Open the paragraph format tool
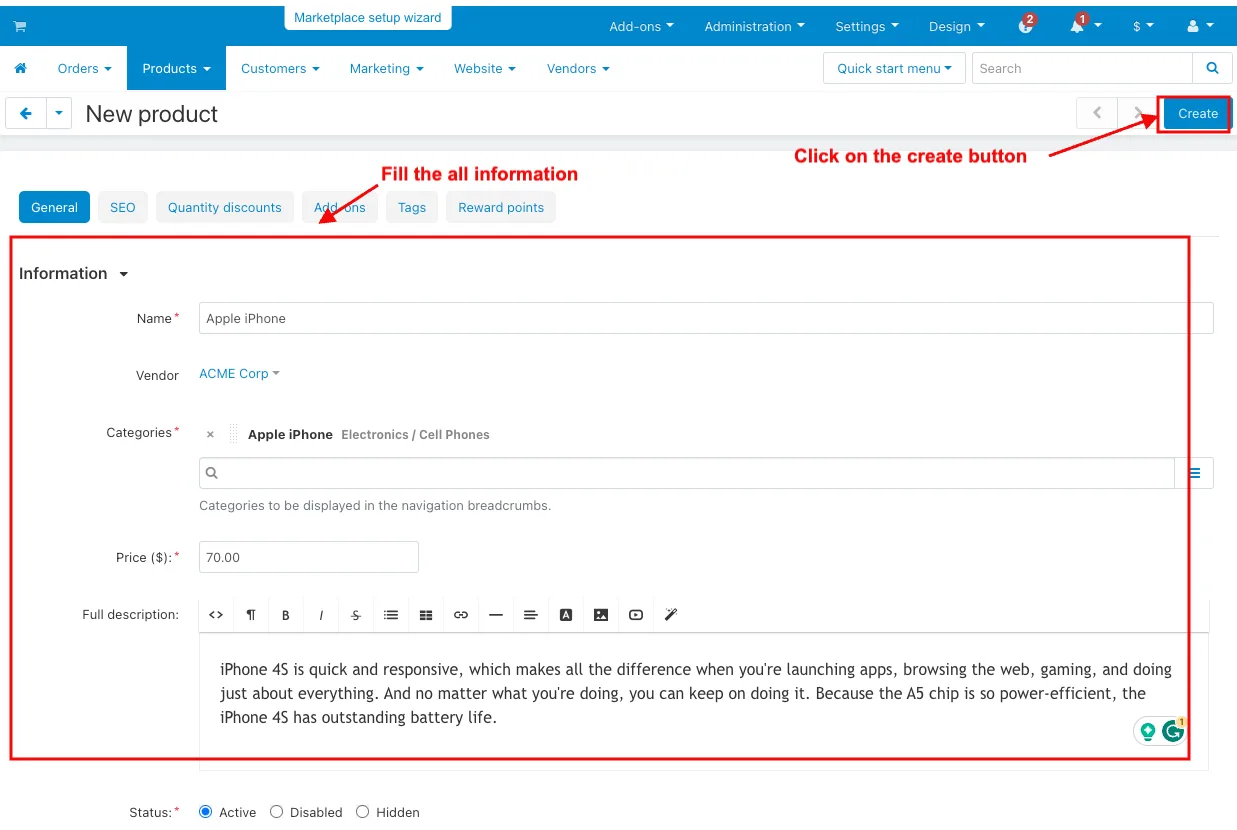The width and height of the screenshot is (1237, 830). pyautogui.click(x=251, y=615)
